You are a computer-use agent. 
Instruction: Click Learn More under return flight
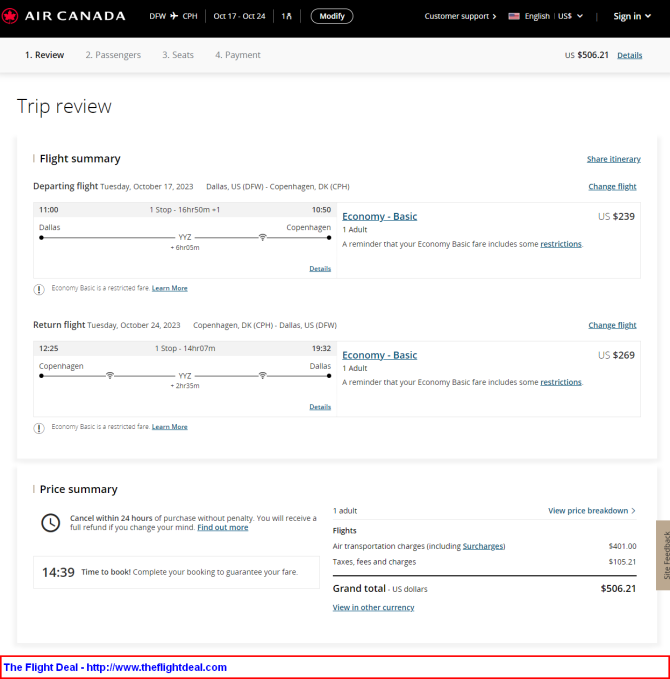pos(169,427)
